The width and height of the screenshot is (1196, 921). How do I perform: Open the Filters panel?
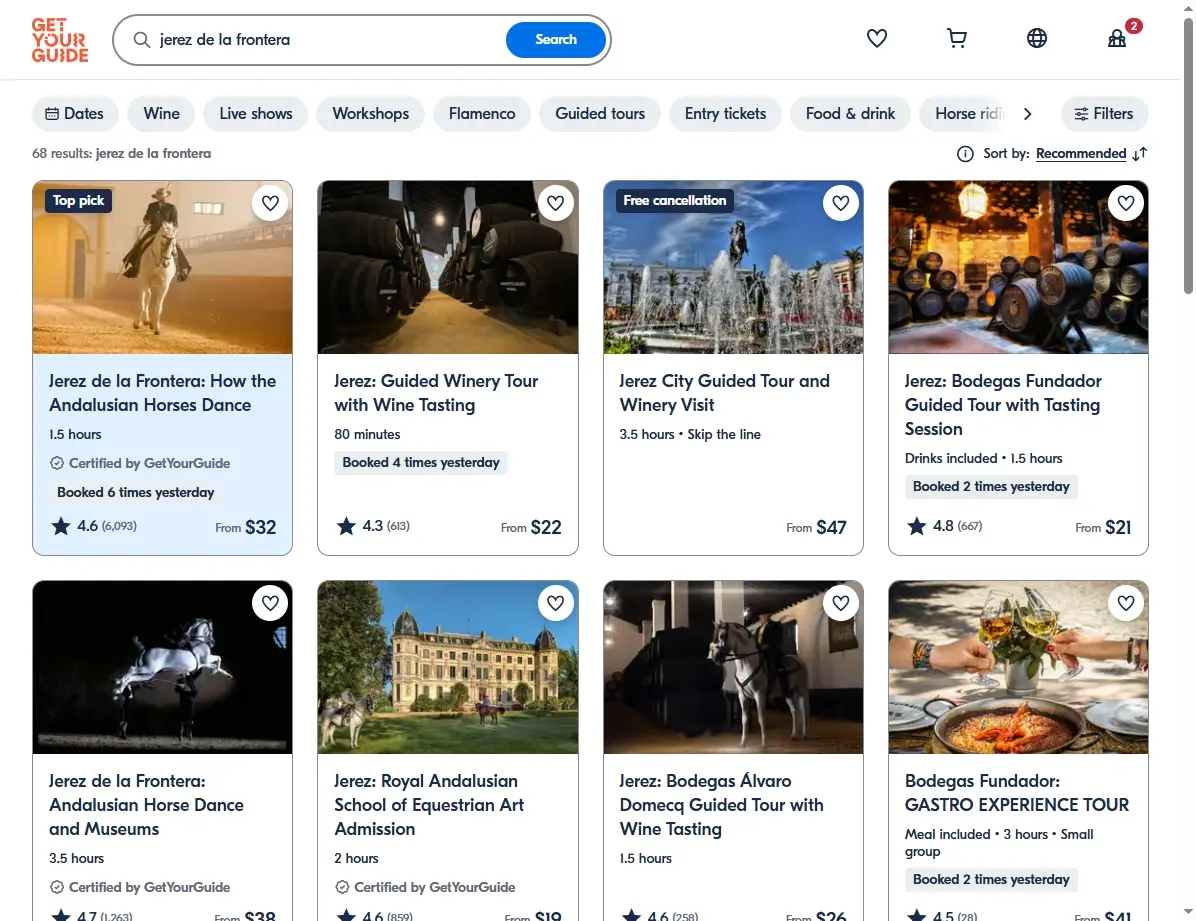pos(1104,114)
